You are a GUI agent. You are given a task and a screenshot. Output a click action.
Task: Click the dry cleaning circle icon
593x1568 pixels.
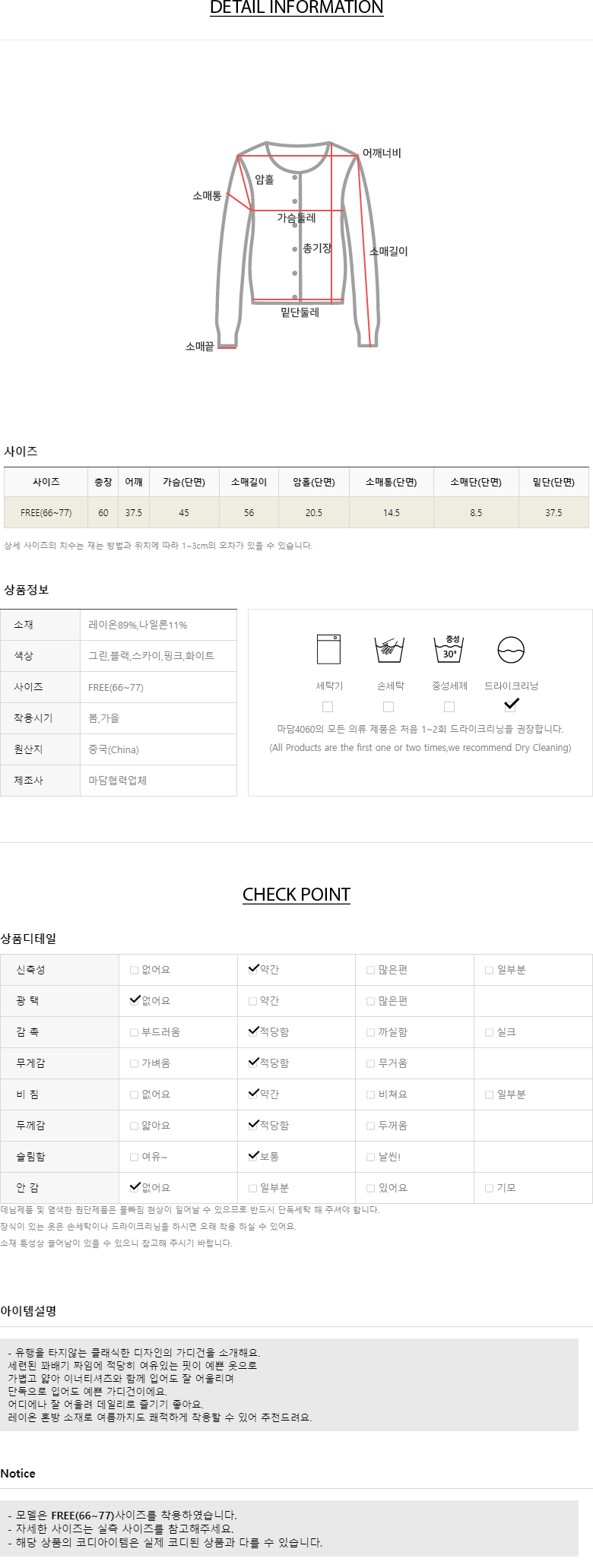click(x=511, y=650)
